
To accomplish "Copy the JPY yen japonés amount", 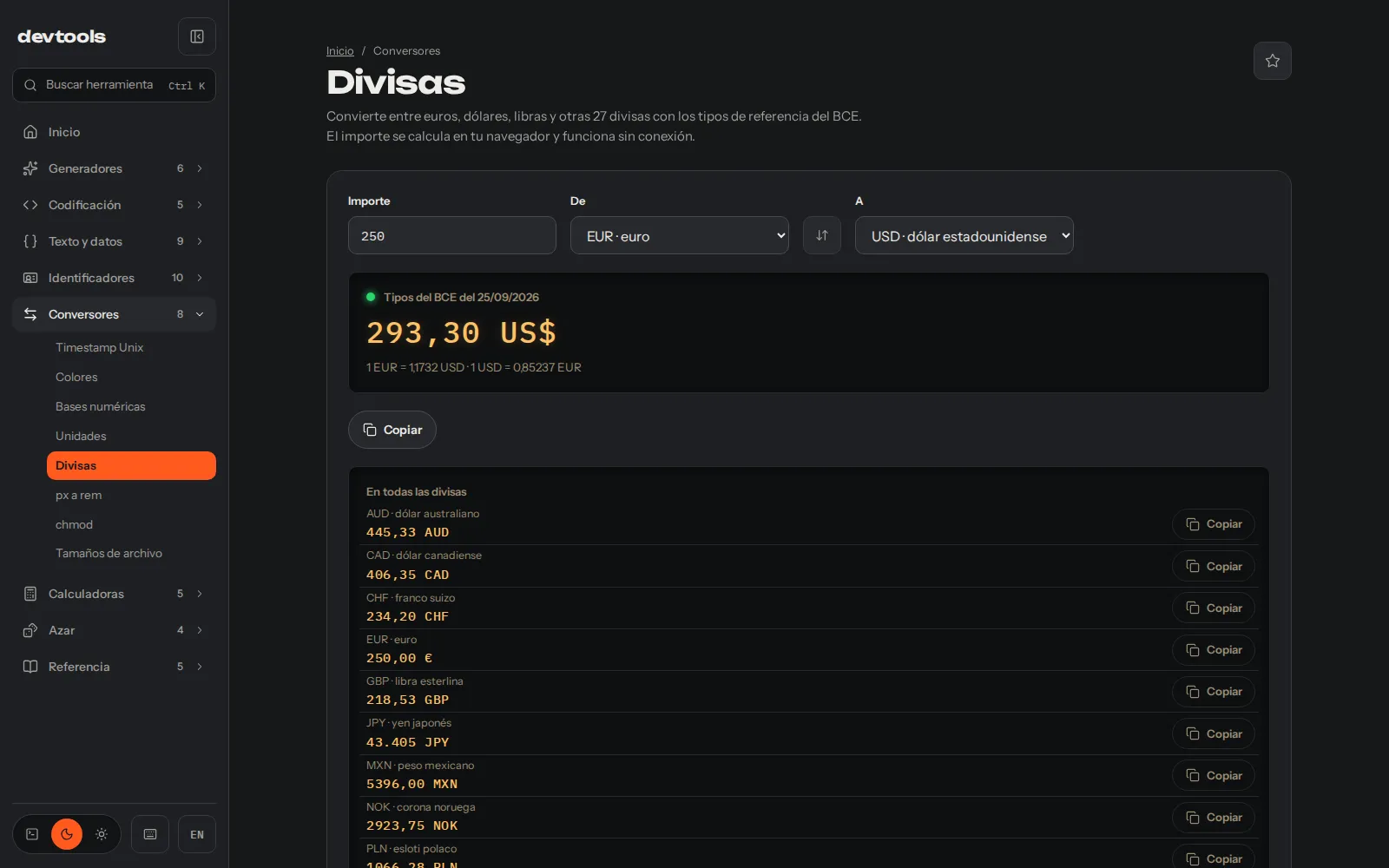I will [x=1213, y=734].
